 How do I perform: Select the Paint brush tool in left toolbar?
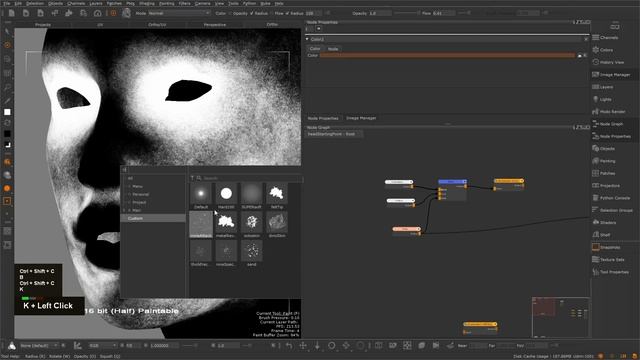coord(7,45)
